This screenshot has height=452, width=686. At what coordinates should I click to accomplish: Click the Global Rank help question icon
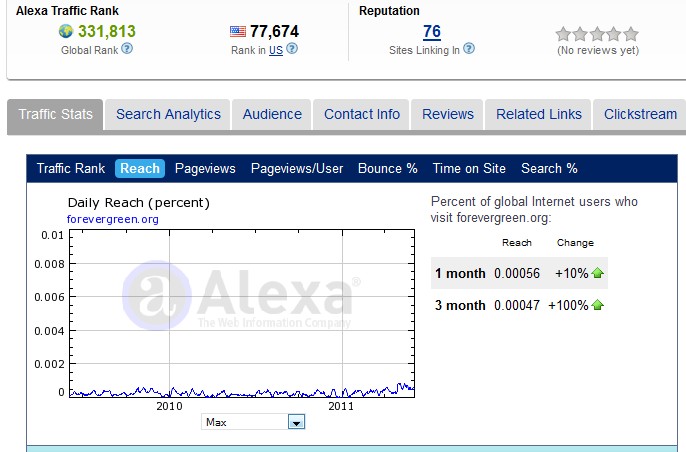(127, 49)
